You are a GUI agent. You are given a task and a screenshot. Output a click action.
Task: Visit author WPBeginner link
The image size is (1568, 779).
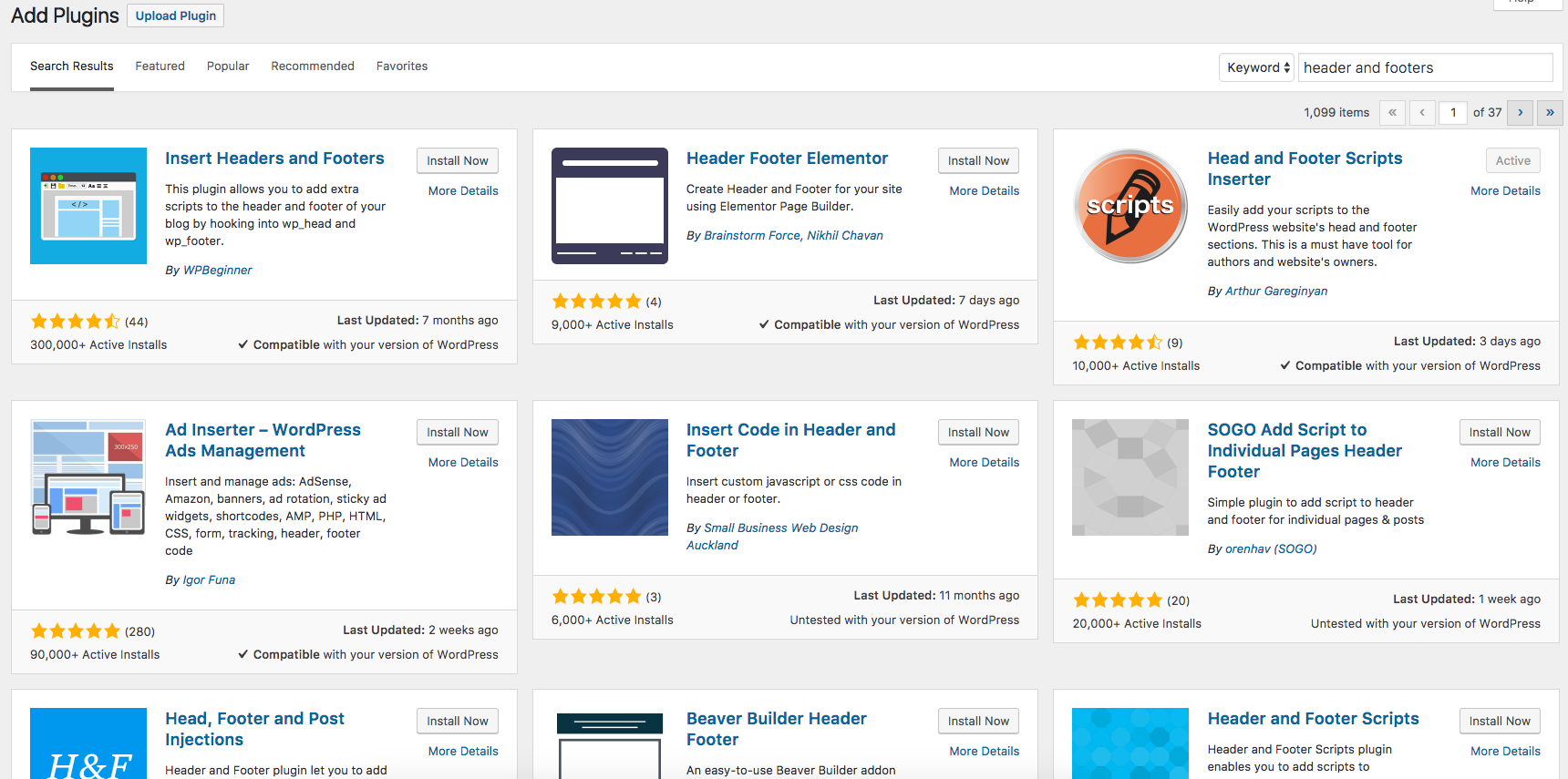[x=217, y=270]
